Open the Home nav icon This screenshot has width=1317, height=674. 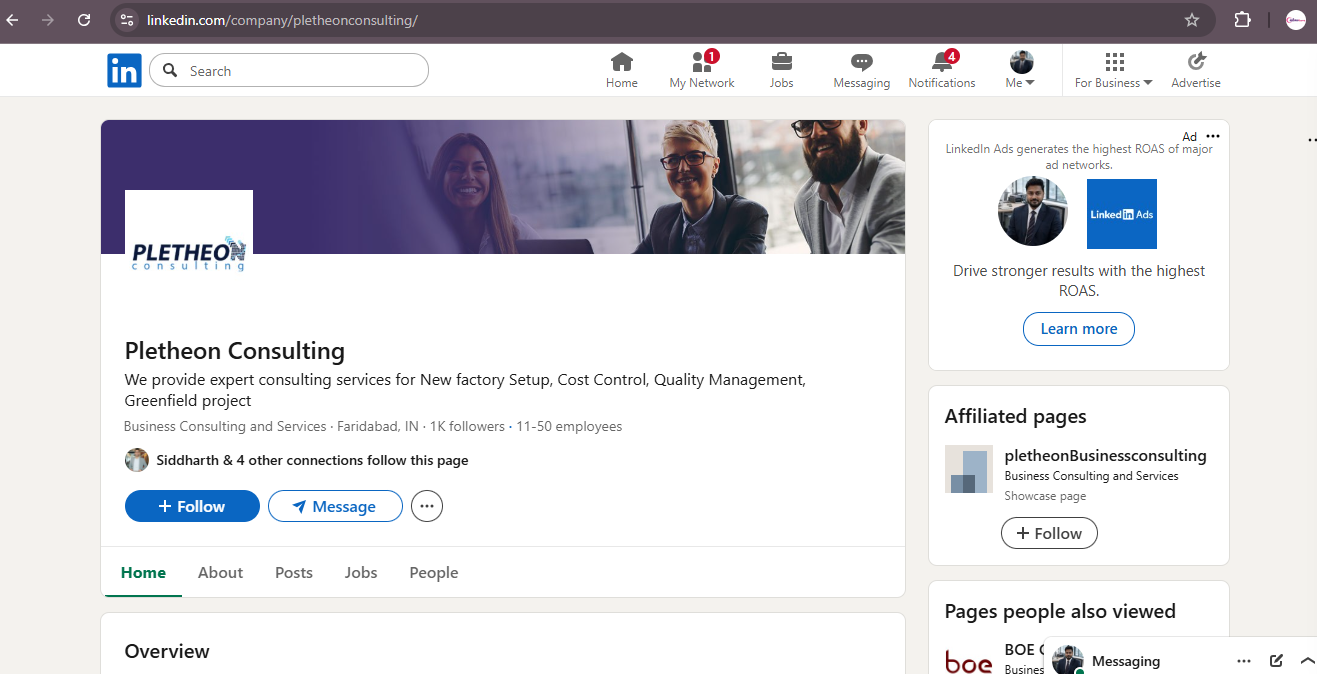pos(622,71)
